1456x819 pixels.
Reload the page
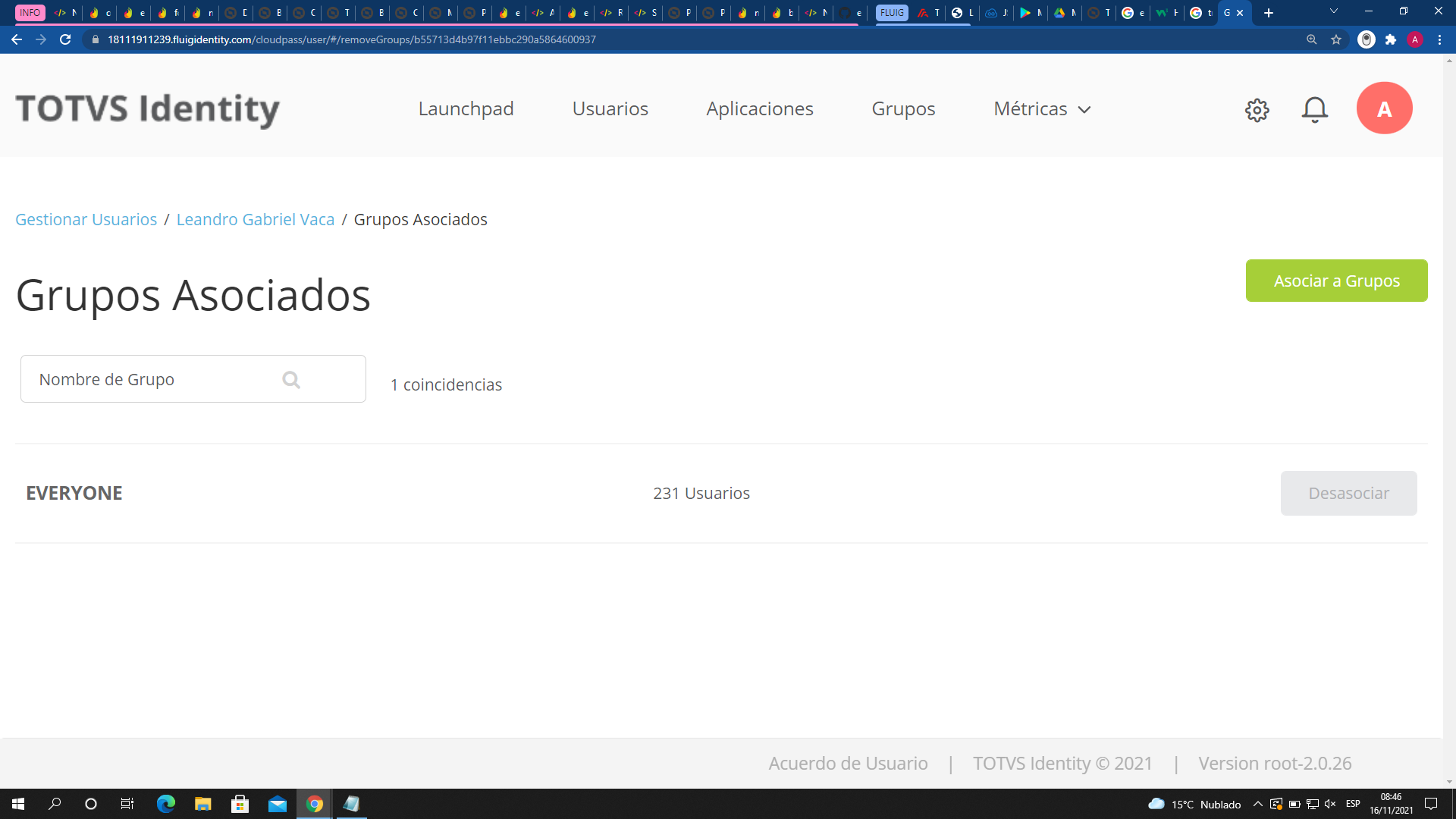click(x=65, y=39)
